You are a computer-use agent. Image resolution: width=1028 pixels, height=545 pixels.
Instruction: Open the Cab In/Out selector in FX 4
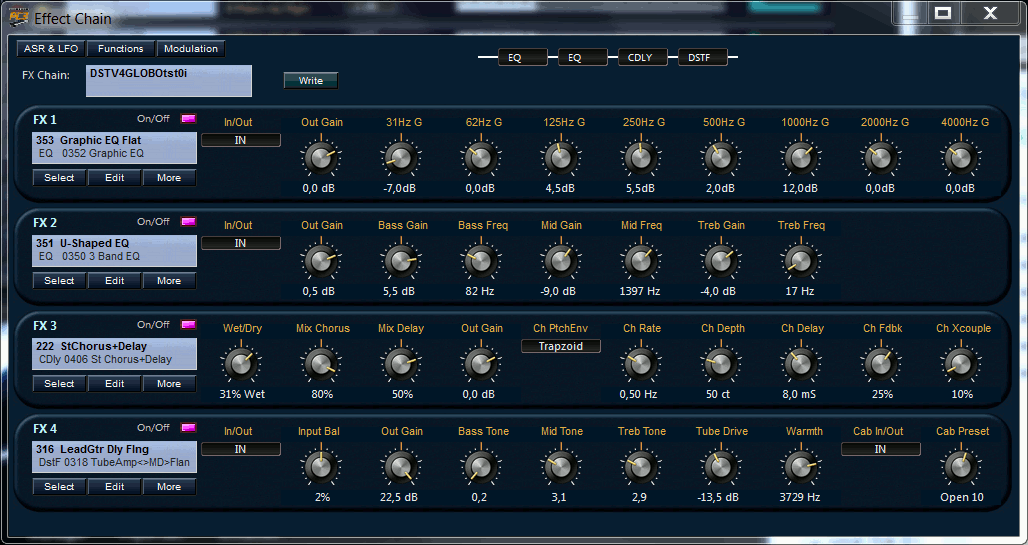pos(880,449)
